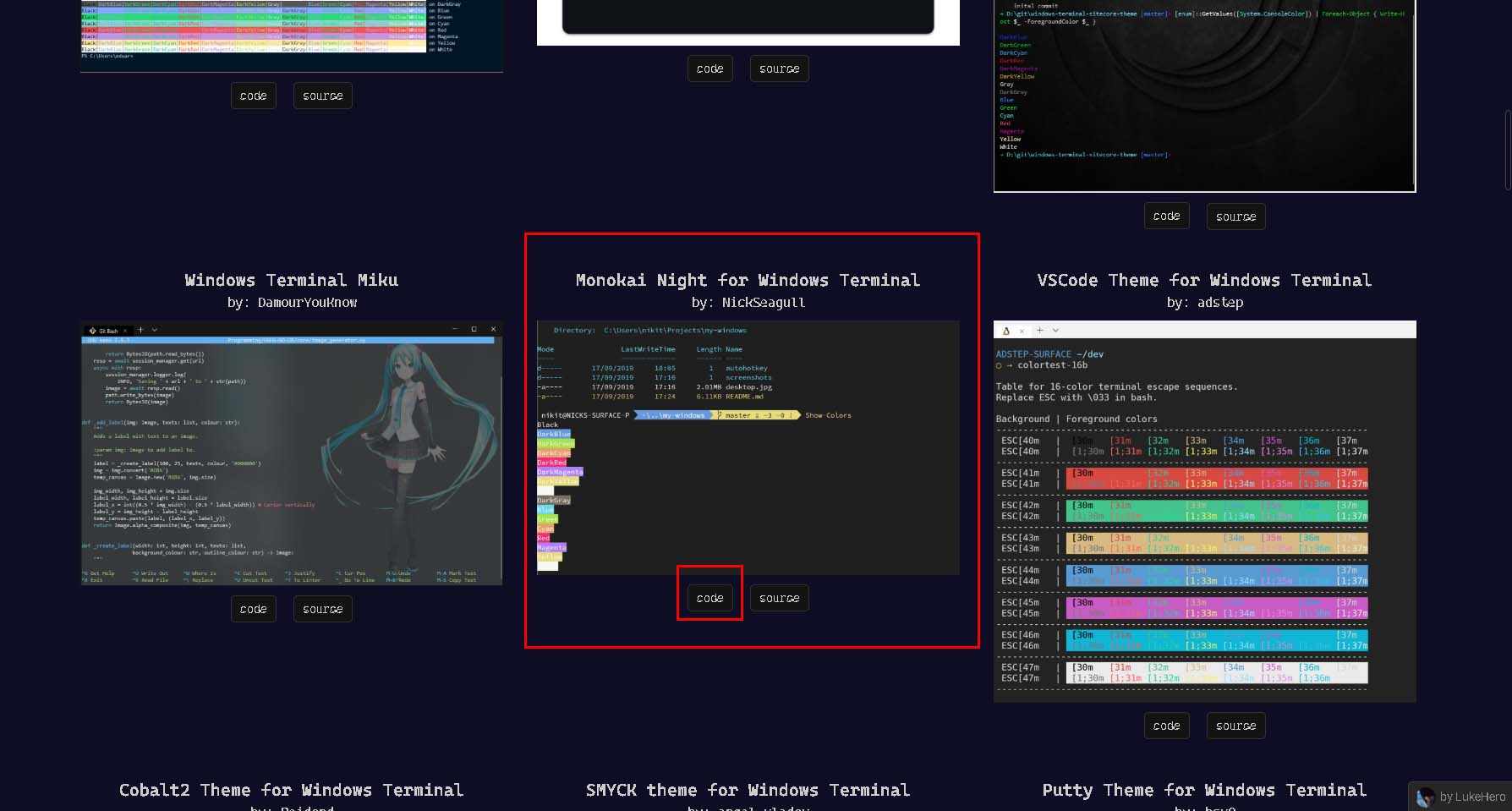Click code button under VSCode Theme
This screenshot has height=811, width=1512.
click(x=1166, y=726)
